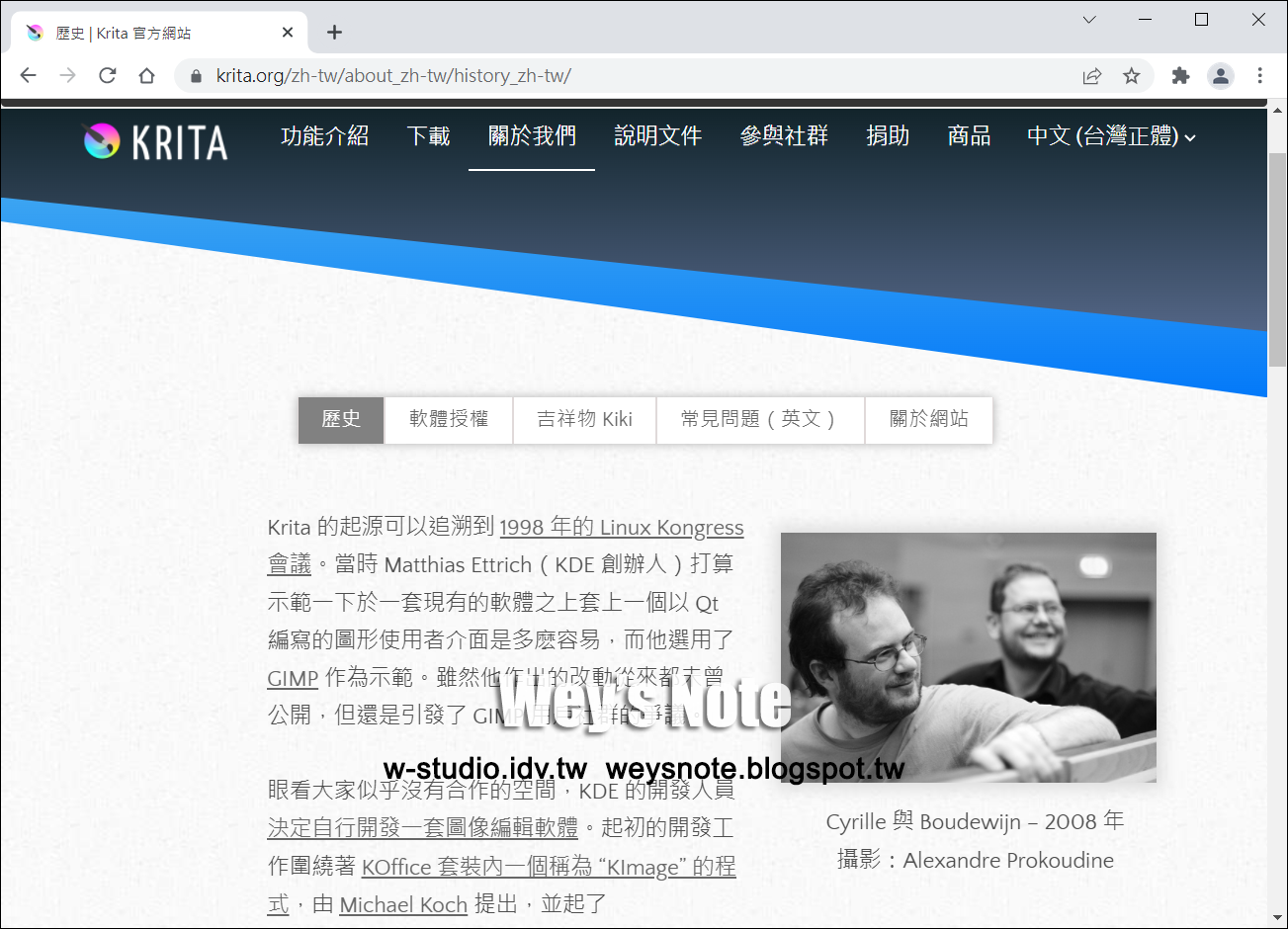Image resolution: width=1288 pixels, height=929 pixels.
Task: Close the Krita 官方網站 tab
Action: [x=288, y=33]
